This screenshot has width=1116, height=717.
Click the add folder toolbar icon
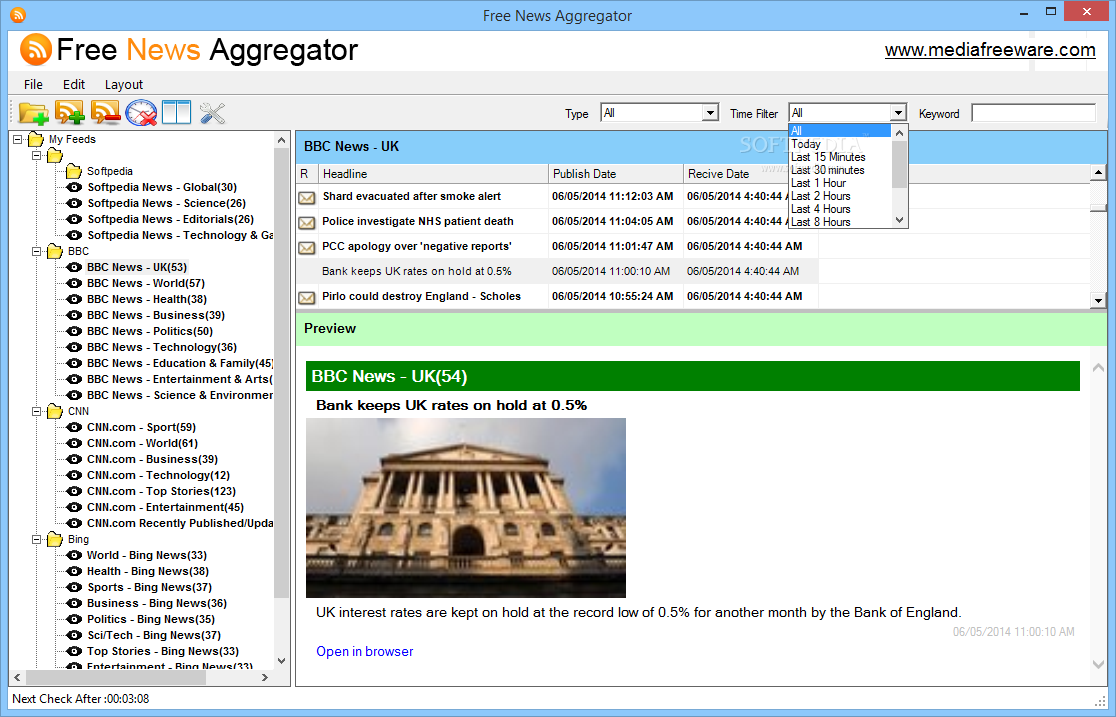pyautogui.click(x=33, y=113)
